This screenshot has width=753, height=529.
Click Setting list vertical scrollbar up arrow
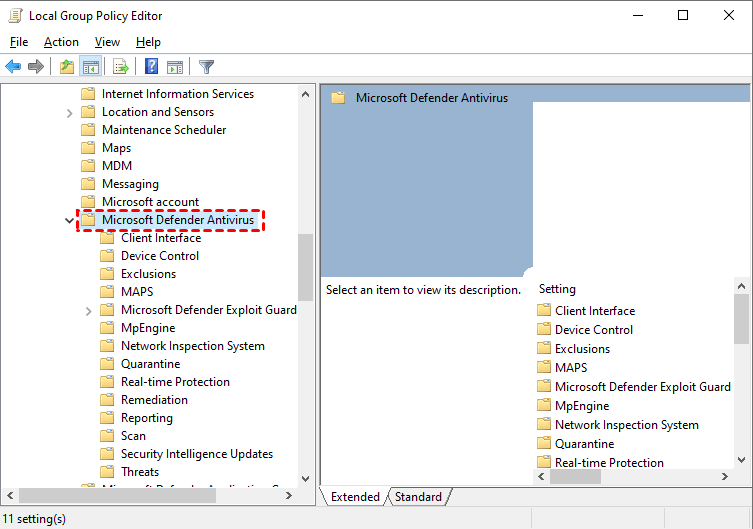(741, 286)
